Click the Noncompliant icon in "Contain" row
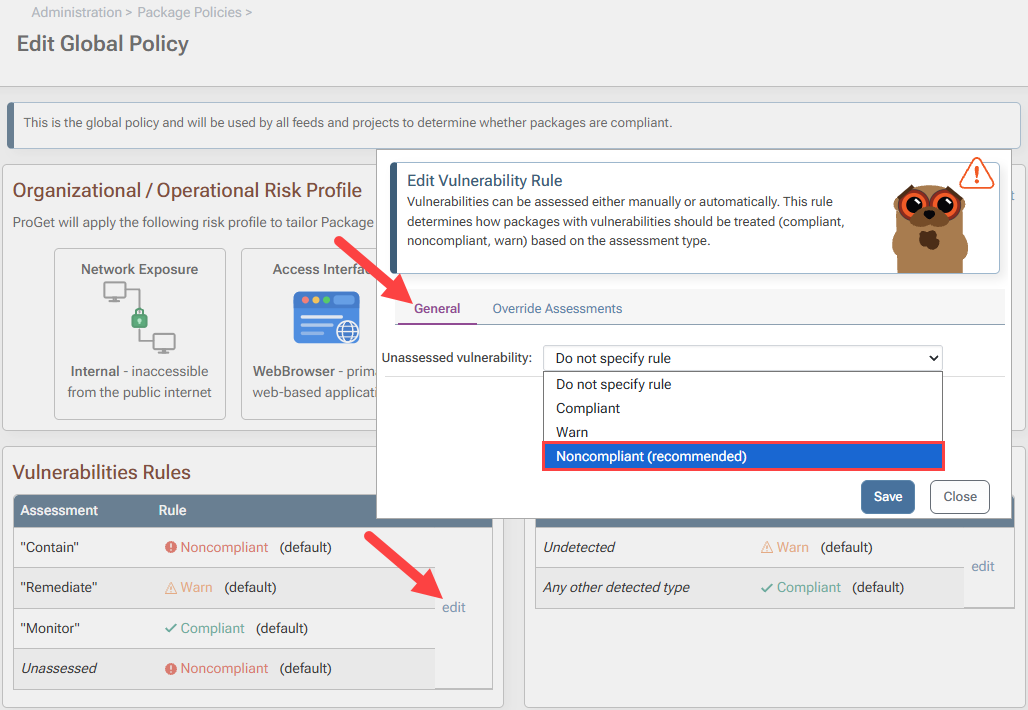This screenshot has width=1028, height=710. [170, 547]
